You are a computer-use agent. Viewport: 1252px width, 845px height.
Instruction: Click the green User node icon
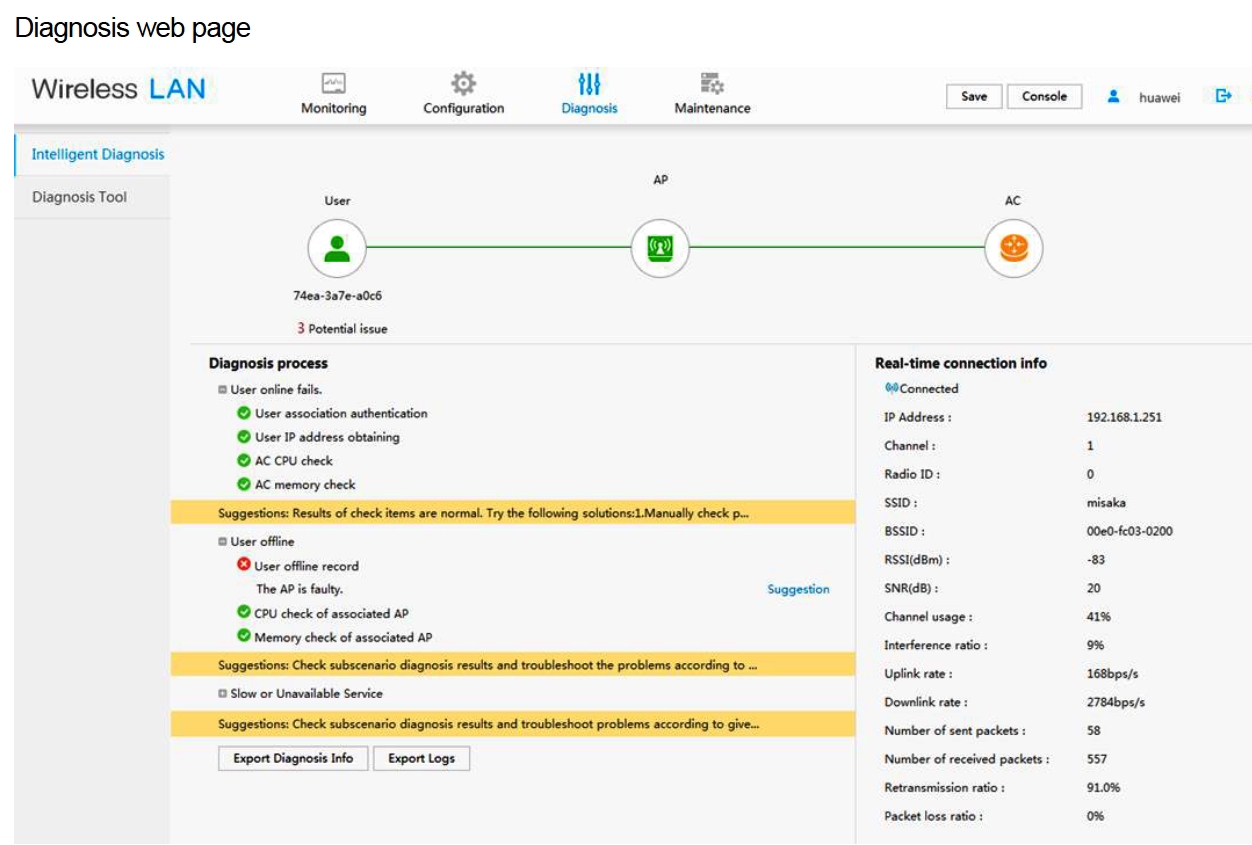pyautogui.click(x=337, y=248)
